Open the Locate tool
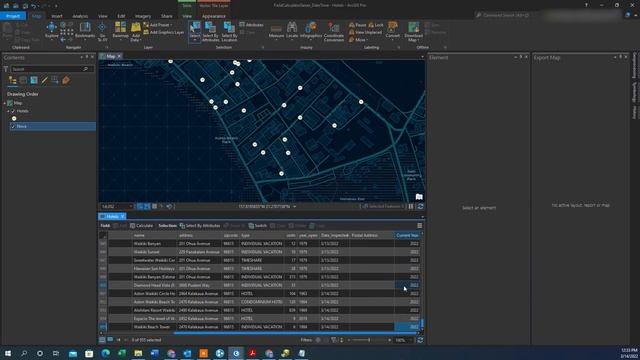Viewport: 640px width, 360px height. (x=292, y=31)
